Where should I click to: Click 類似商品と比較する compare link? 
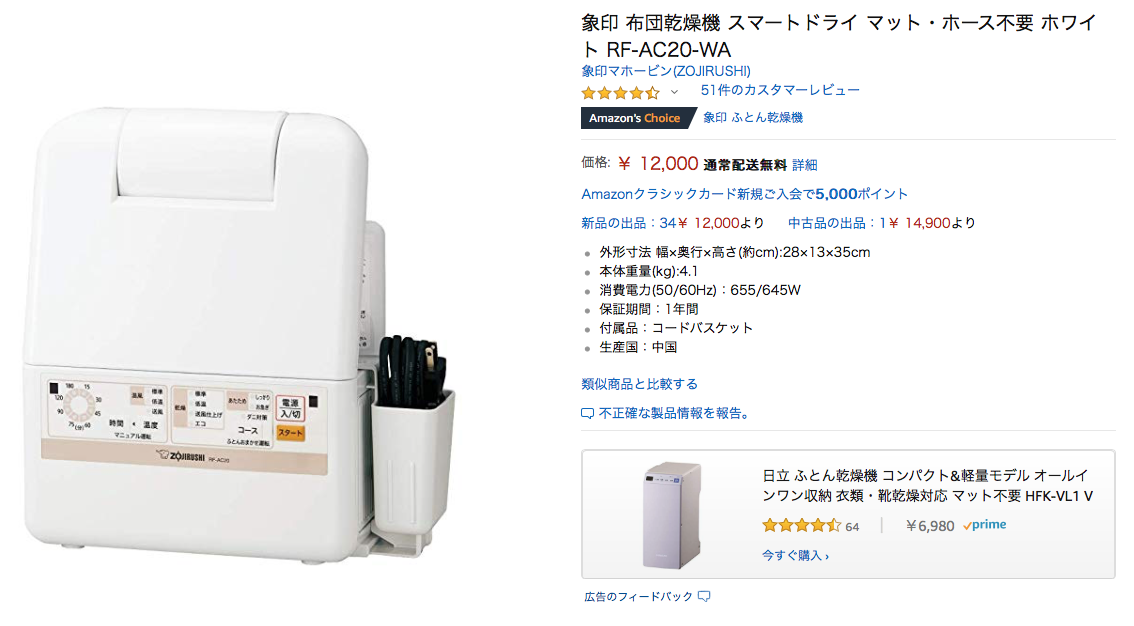639,384
